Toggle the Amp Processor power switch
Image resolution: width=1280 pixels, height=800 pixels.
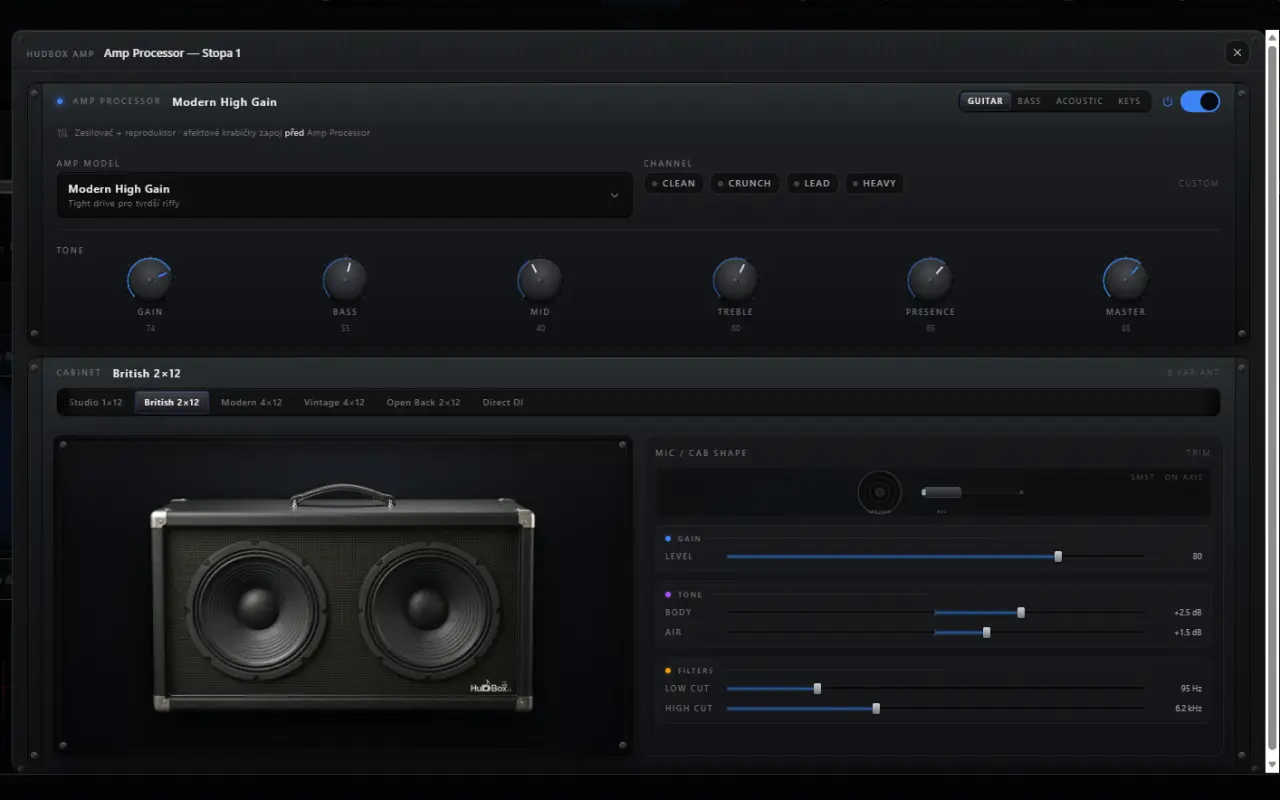[x=1200, y=101]
